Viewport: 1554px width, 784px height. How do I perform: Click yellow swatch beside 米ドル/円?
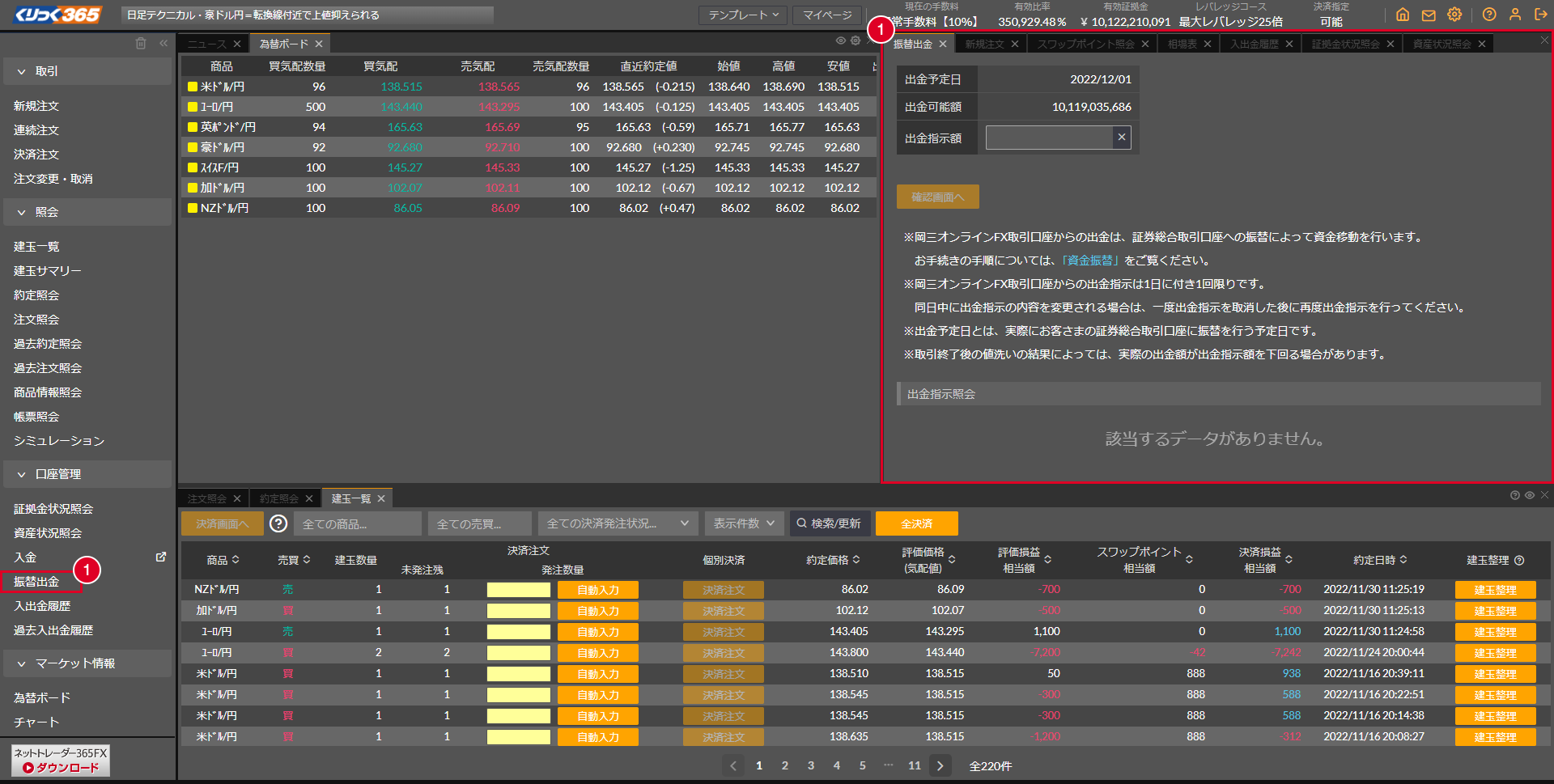coord(193,87)
